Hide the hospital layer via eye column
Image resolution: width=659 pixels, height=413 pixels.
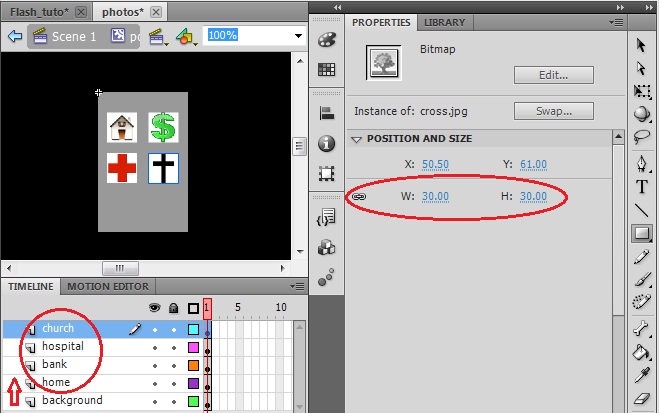tap(155, 348)
